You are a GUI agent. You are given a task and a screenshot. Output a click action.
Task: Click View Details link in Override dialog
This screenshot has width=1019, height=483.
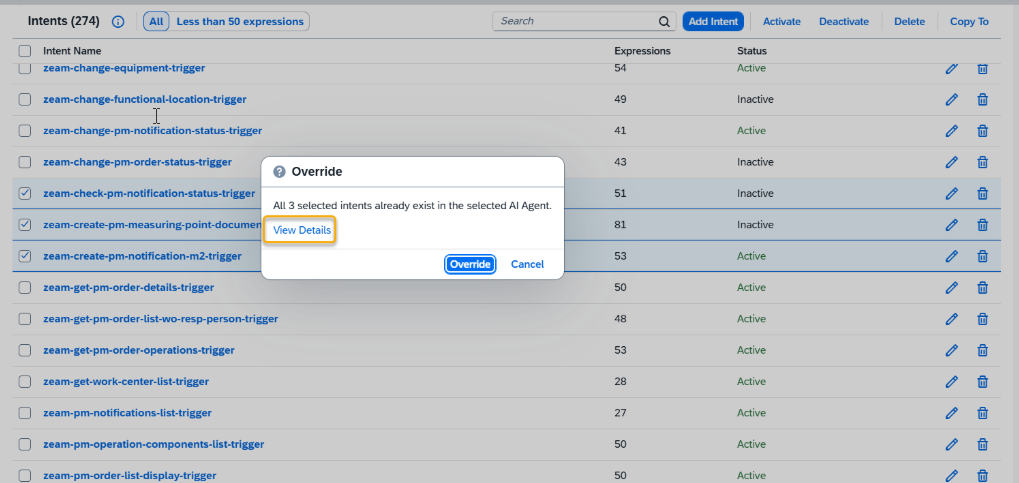click(302, 231)
